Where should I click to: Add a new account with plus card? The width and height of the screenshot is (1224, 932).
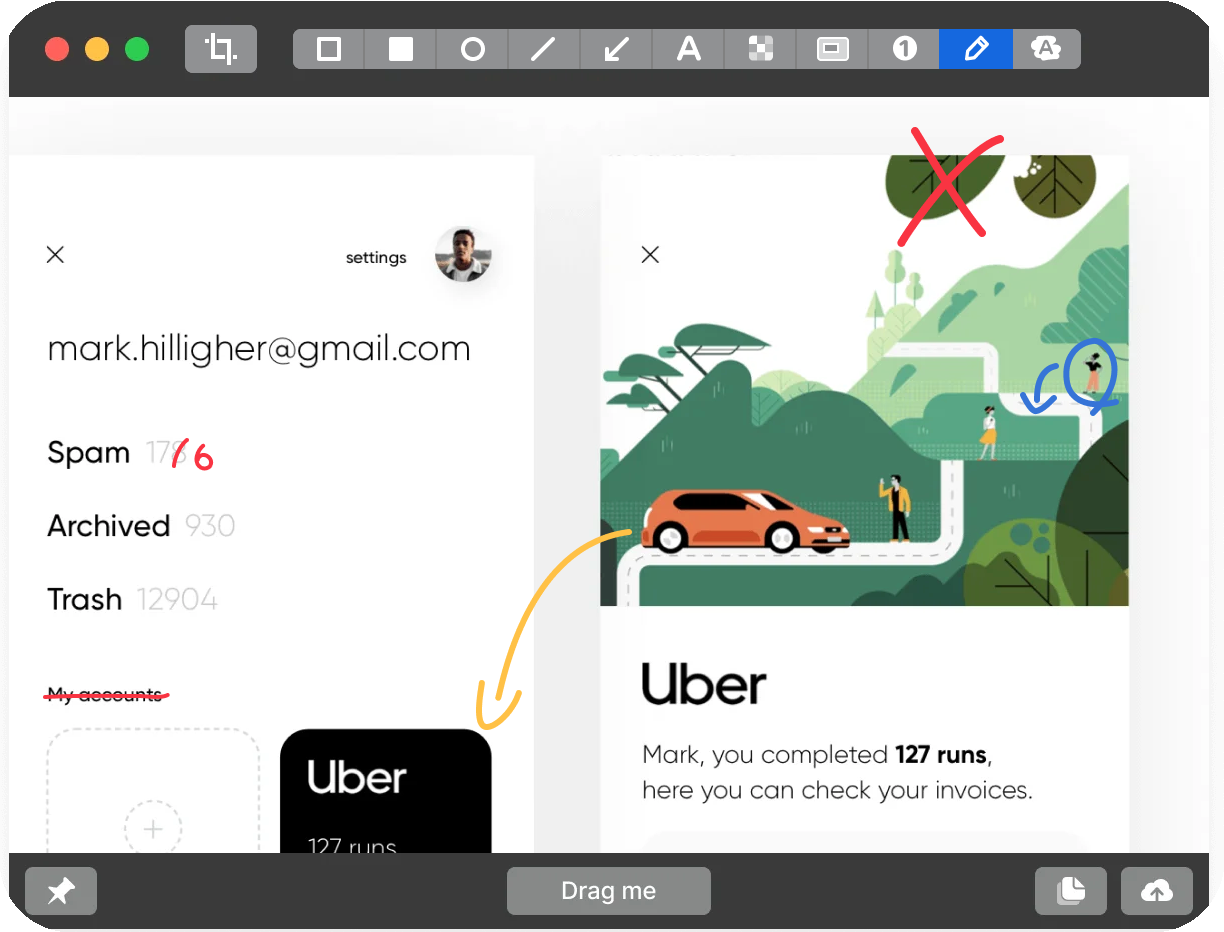[153, 791]
